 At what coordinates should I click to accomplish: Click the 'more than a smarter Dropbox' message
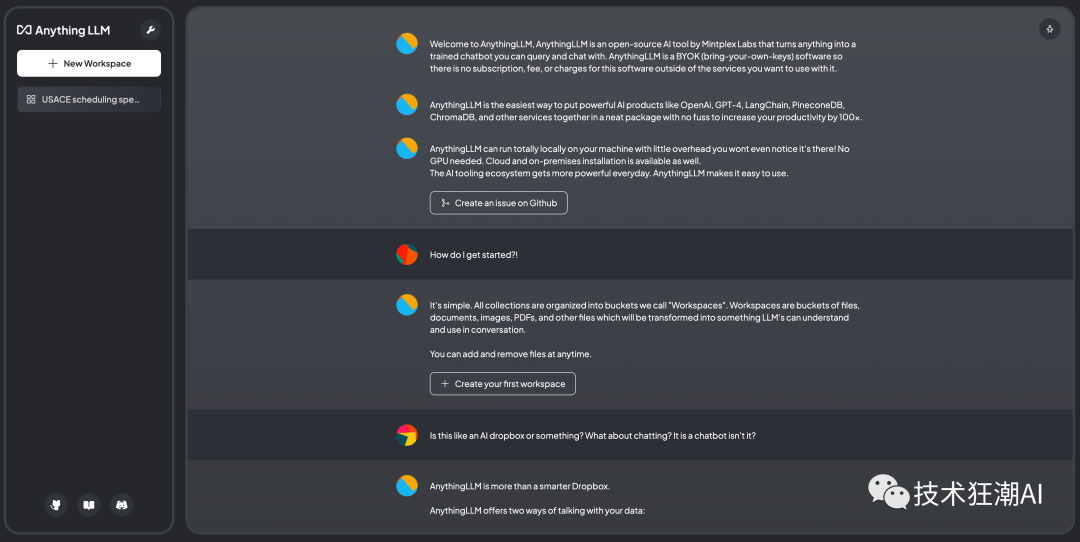point(520,486)
